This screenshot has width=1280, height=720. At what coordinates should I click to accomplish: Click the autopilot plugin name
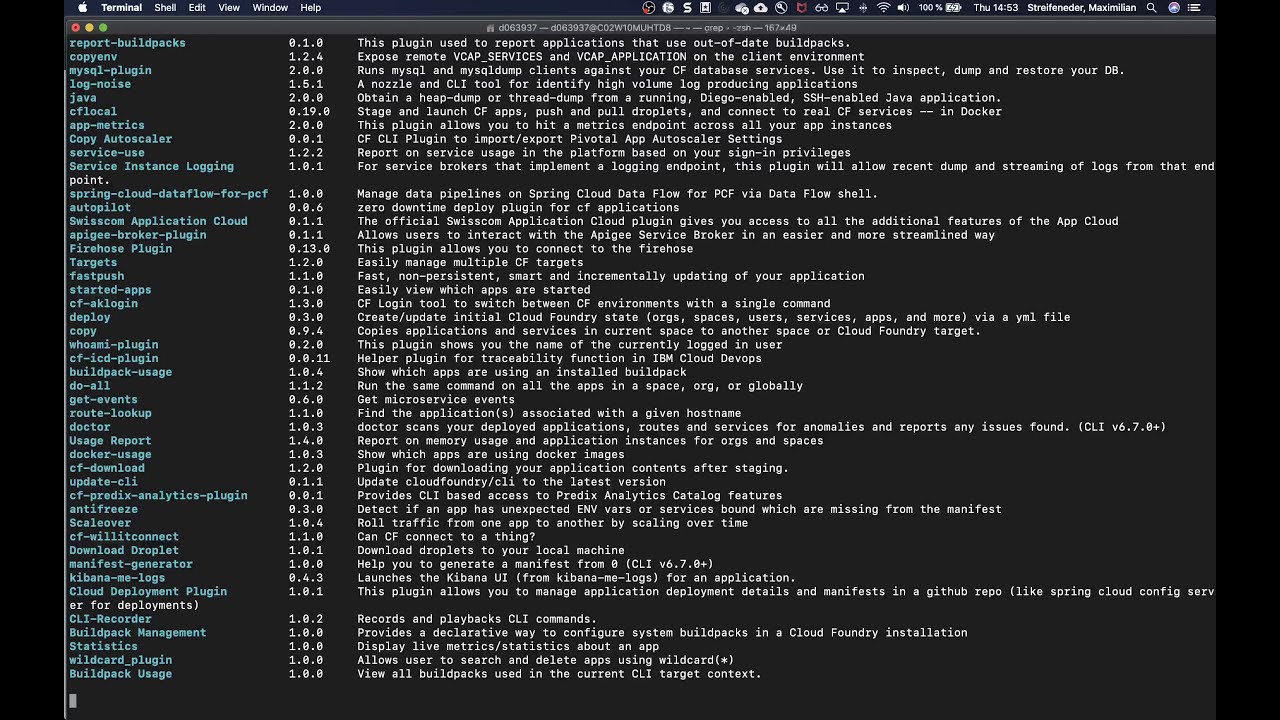(100, 208)
